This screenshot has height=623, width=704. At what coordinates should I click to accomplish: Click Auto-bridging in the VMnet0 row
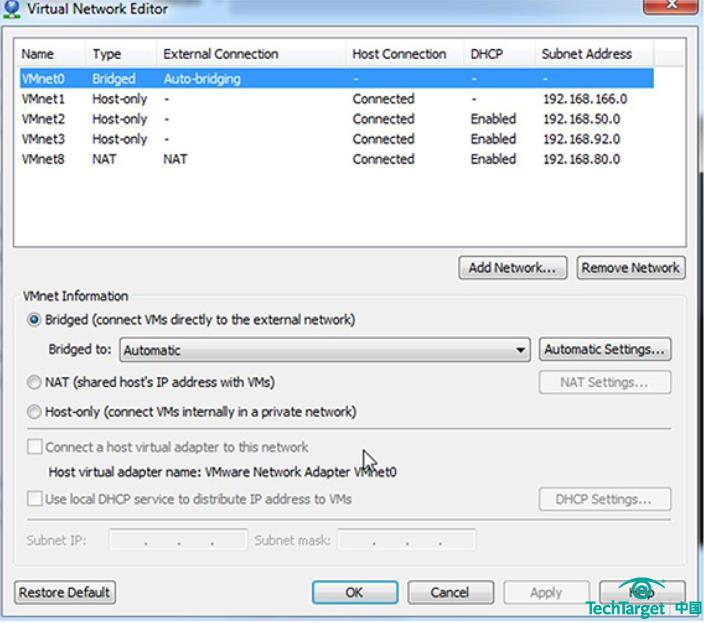202,79
